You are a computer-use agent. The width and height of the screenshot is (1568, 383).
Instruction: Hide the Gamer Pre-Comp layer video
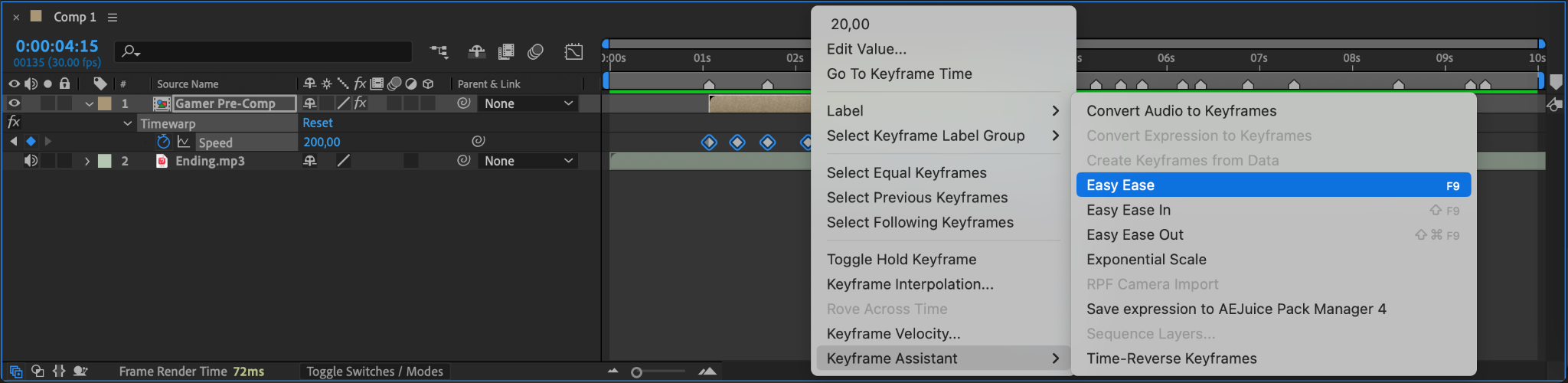click(x=14, y=103)
